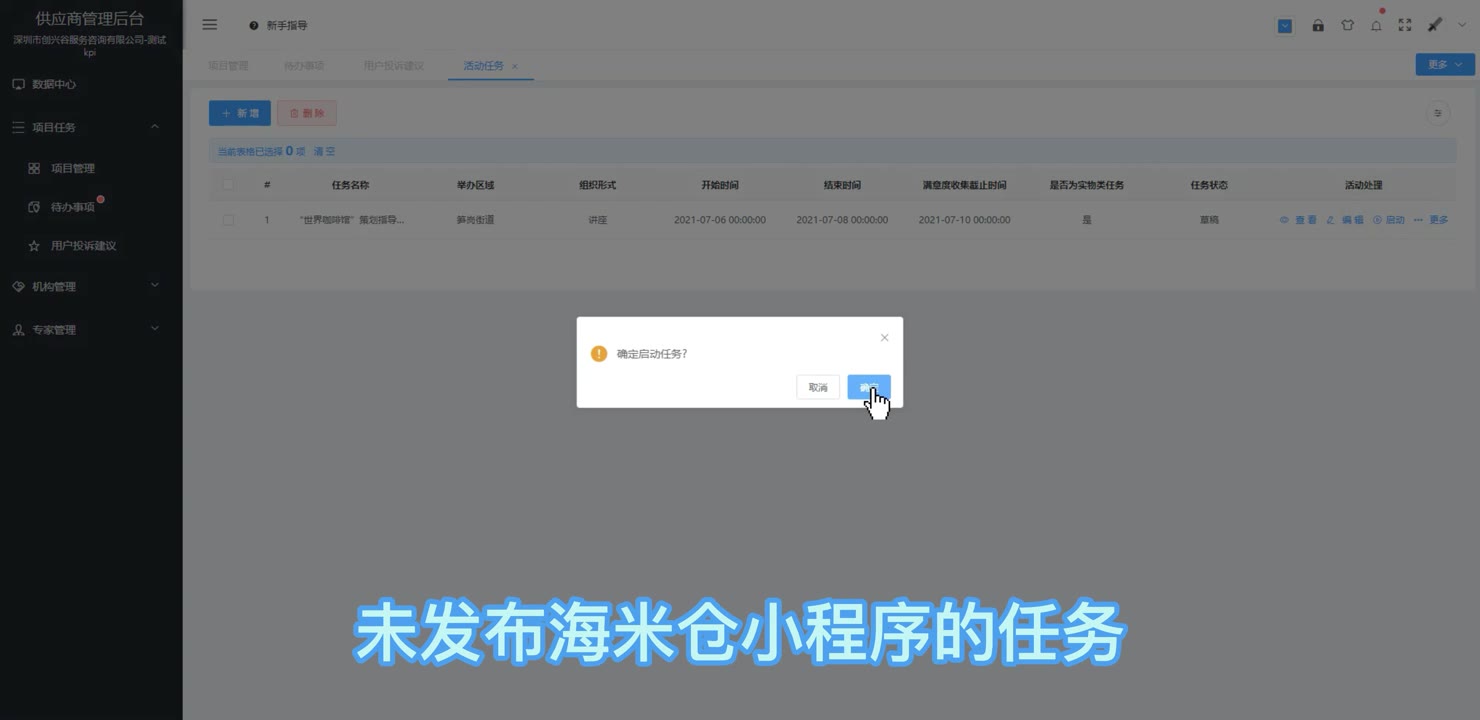Click the 2021-07-06 00:00:00 start time cell
The image size is (1480, 720).
coord(720,220)
